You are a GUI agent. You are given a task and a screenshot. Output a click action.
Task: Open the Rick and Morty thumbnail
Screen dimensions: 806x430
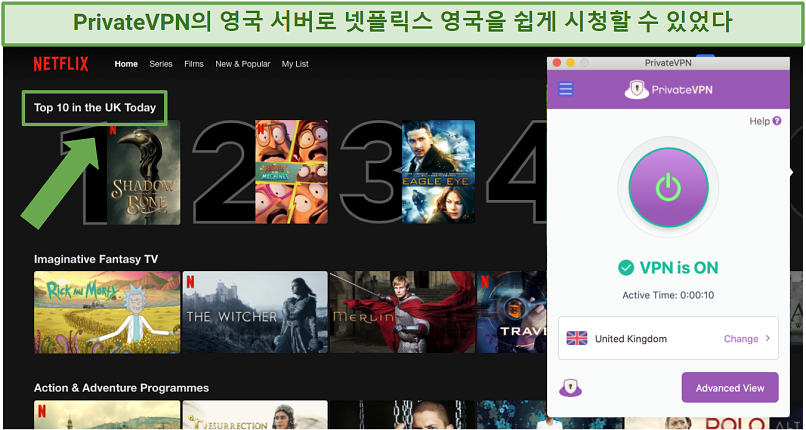point(107,312)
